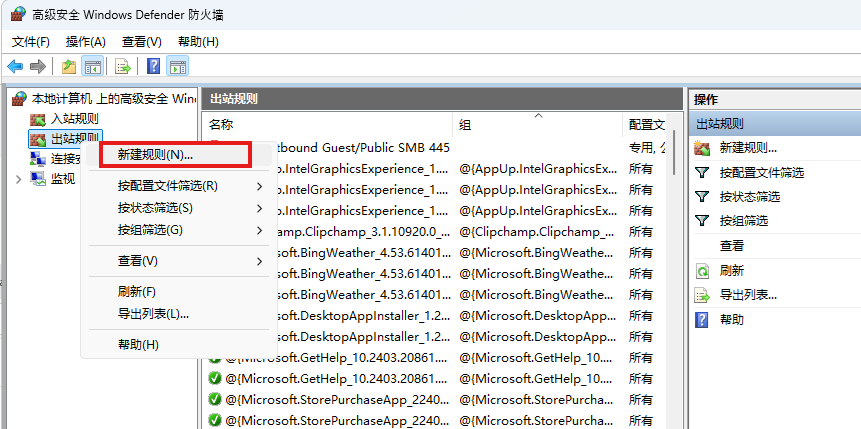Screen dimensions: 861x429
Task: Click the 刷新 icon in the Actions pane
Action: pos(702,271)
